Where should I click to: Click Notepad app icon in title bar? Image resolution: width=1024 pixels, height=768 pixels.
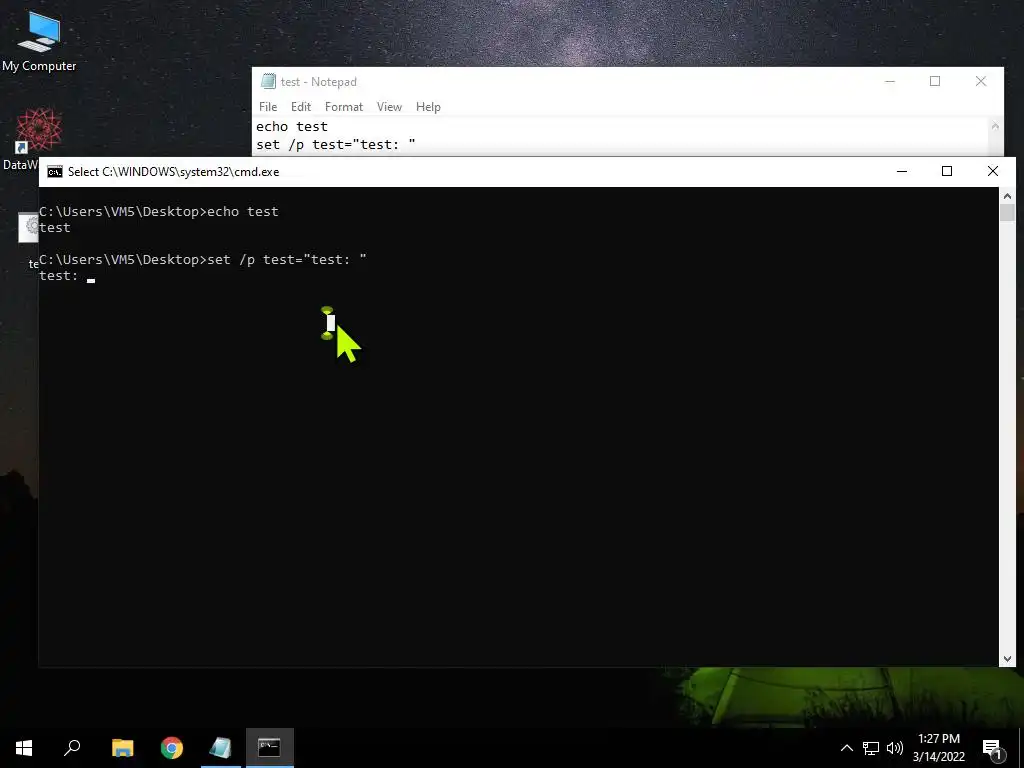point(268,82)
